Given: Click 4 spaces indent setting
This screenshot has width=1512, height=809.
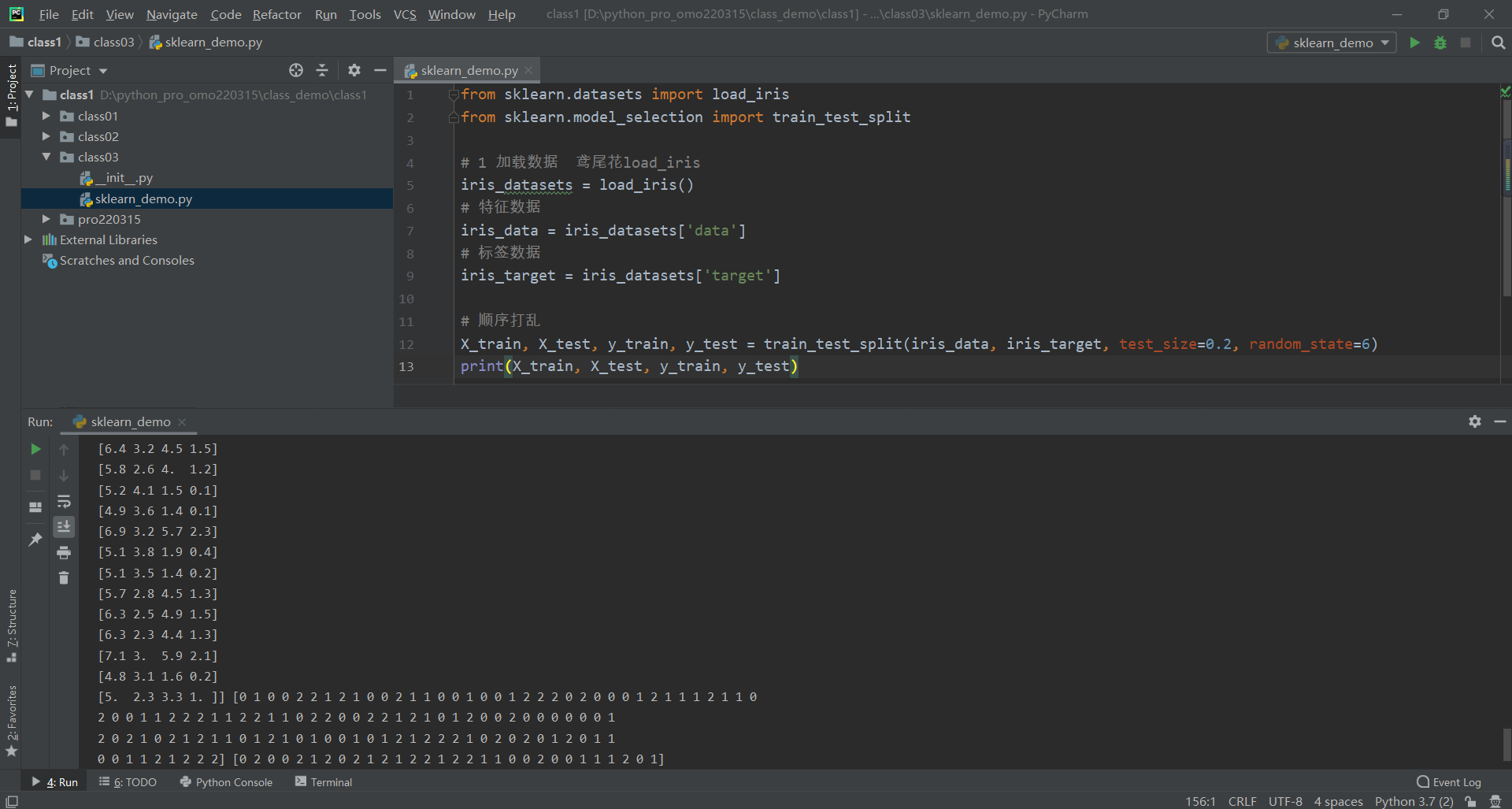Looking at the screenshot, I should click(x=1338, y=801).
